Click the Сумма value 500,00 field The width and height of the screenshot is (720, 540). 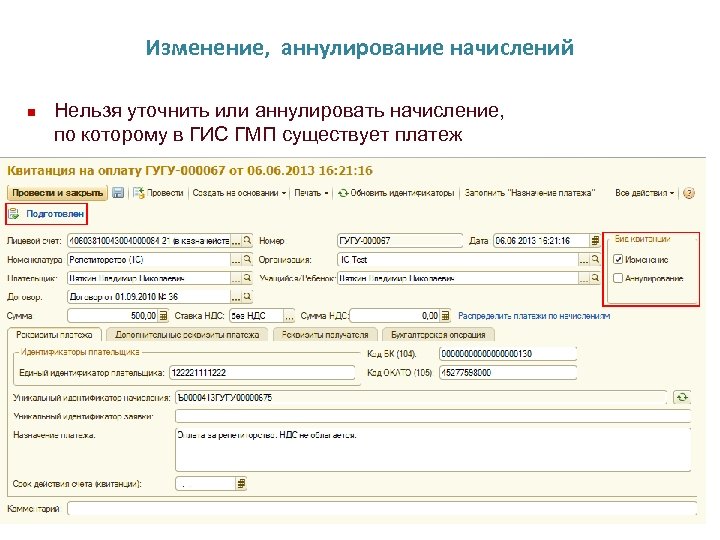[x=112, y=316]
